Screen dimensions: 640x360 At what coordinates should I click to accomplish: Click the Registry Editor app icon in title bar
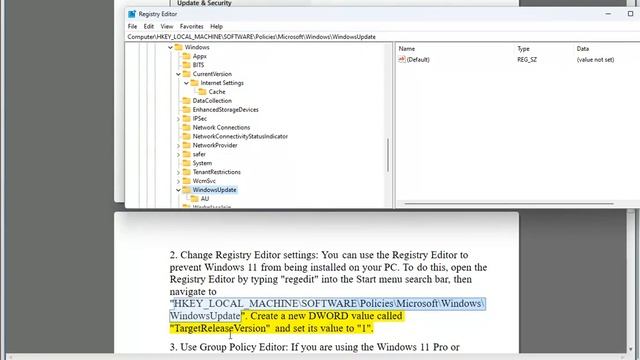tap(132, 14)
